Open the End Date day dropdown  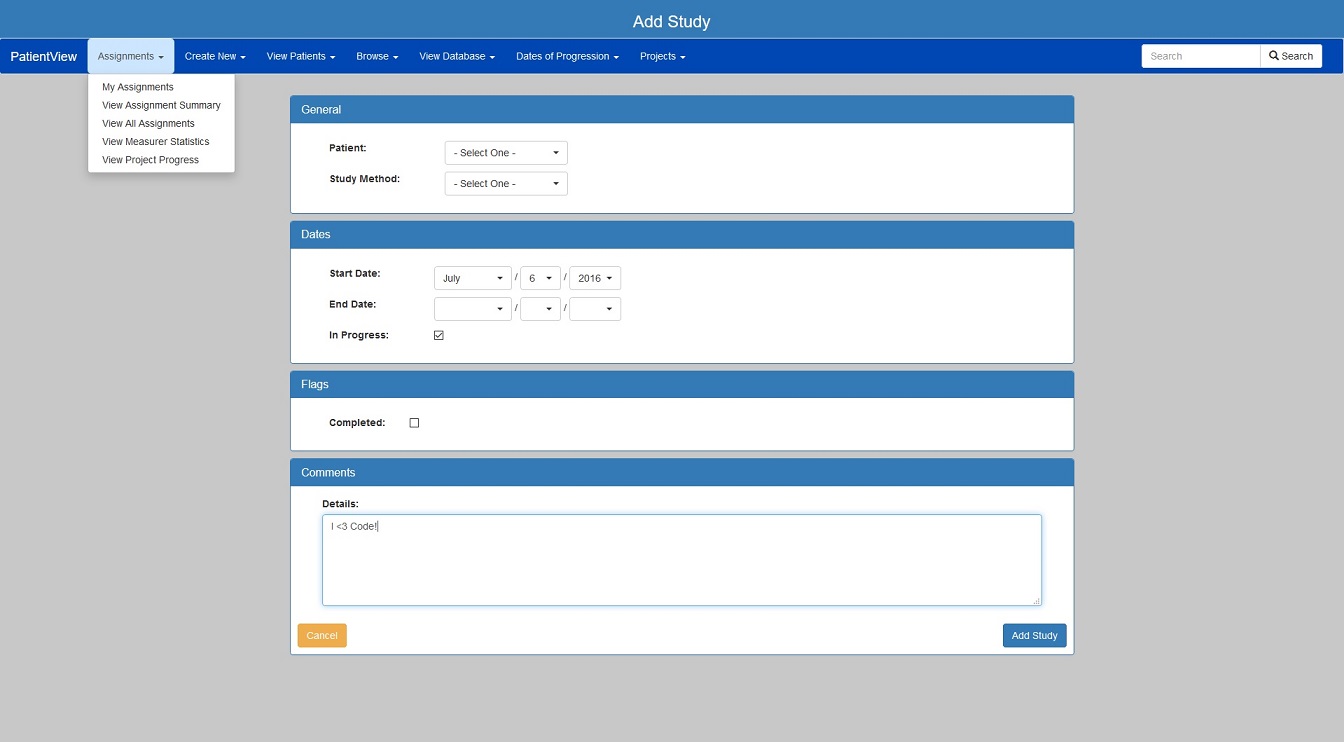[541, 309]
